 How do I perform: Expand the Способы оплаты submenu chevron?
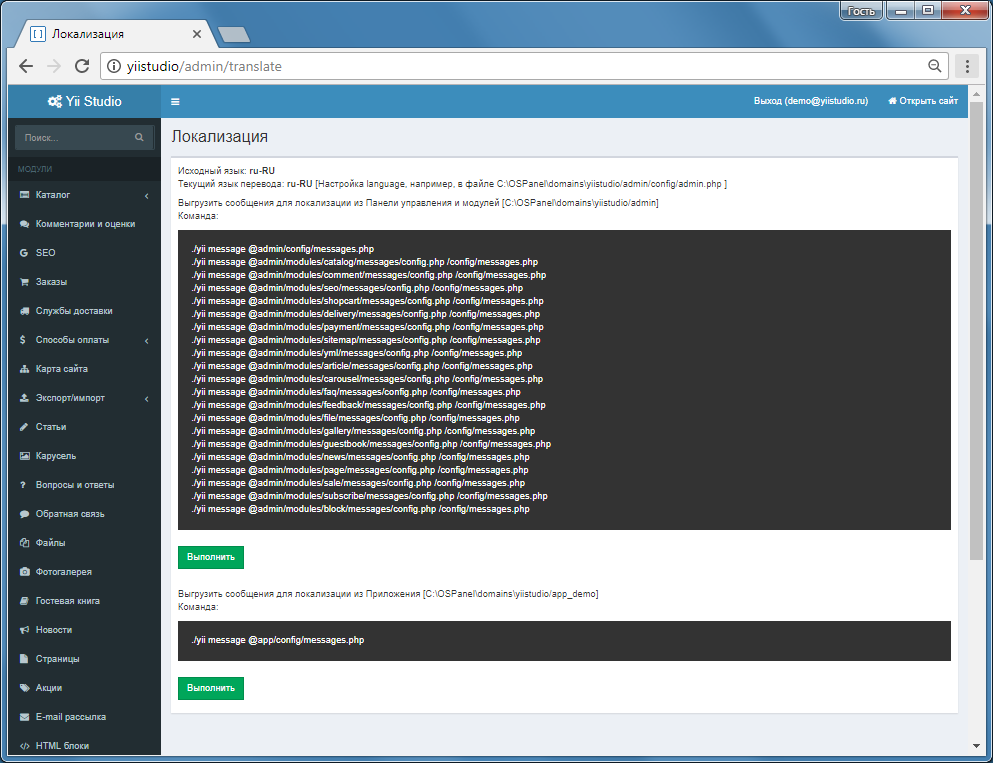coord(146,341)
